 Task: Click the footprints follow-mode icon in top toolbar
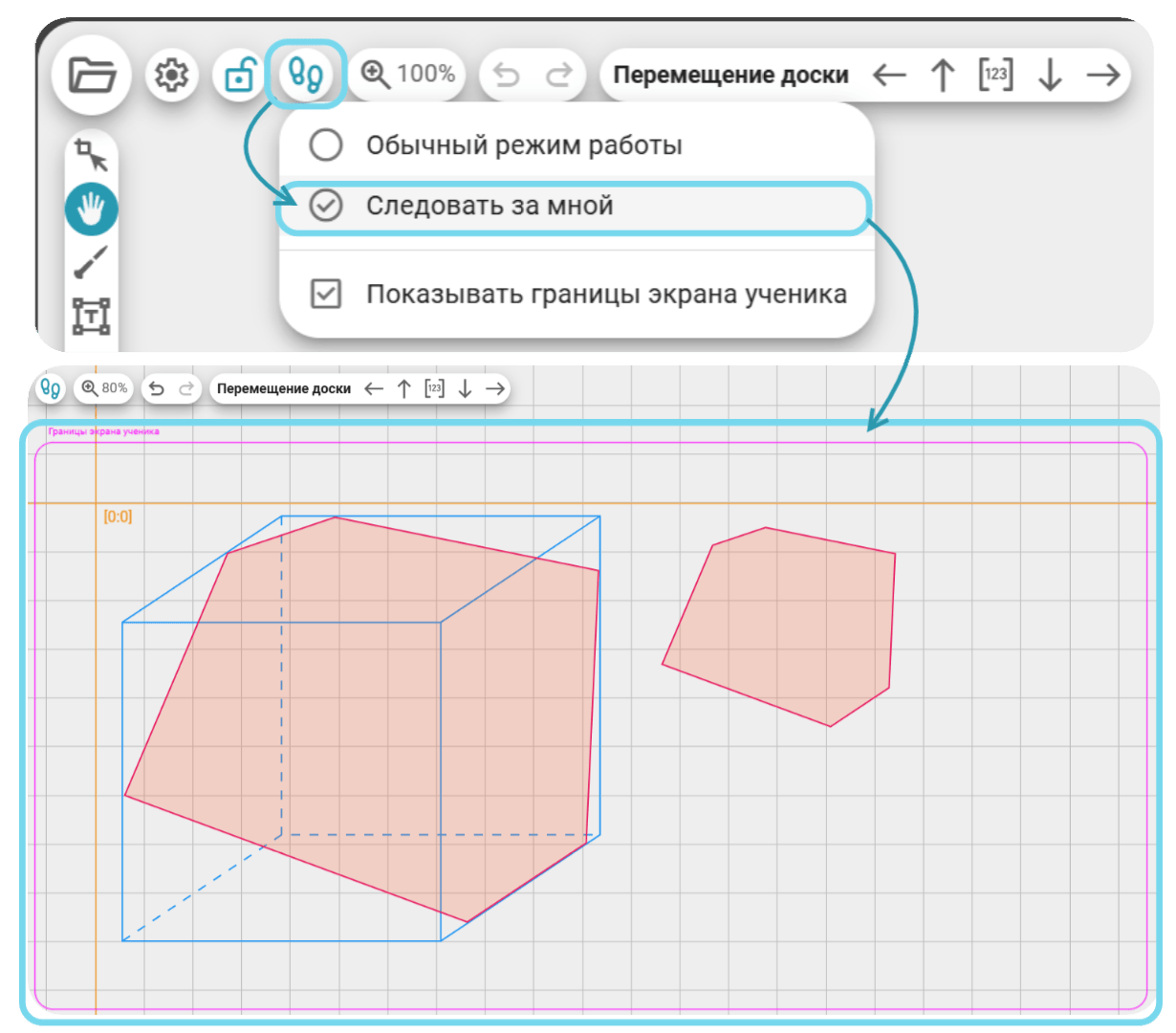(305, 74)
